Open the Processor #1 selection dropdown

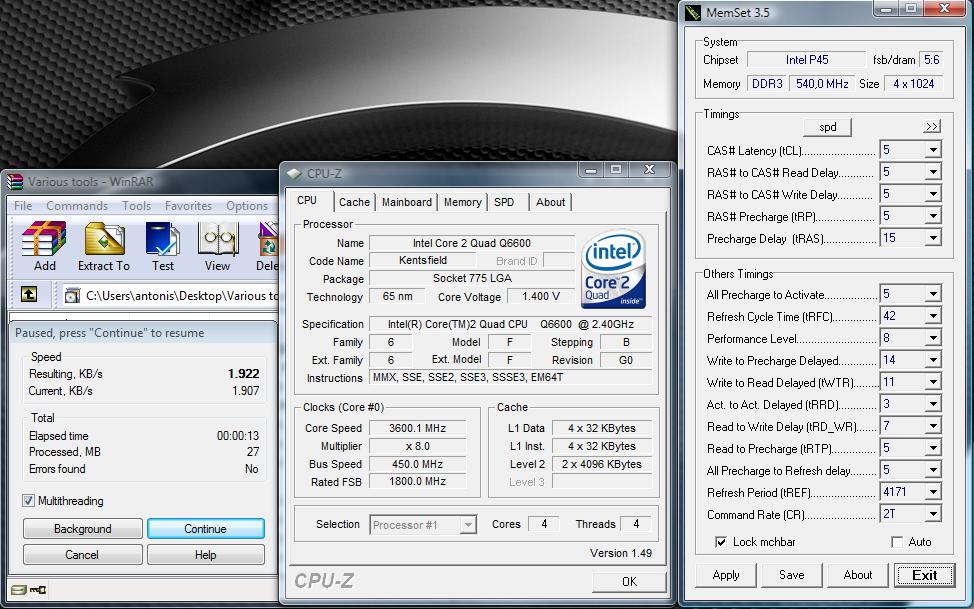(468, 525)
